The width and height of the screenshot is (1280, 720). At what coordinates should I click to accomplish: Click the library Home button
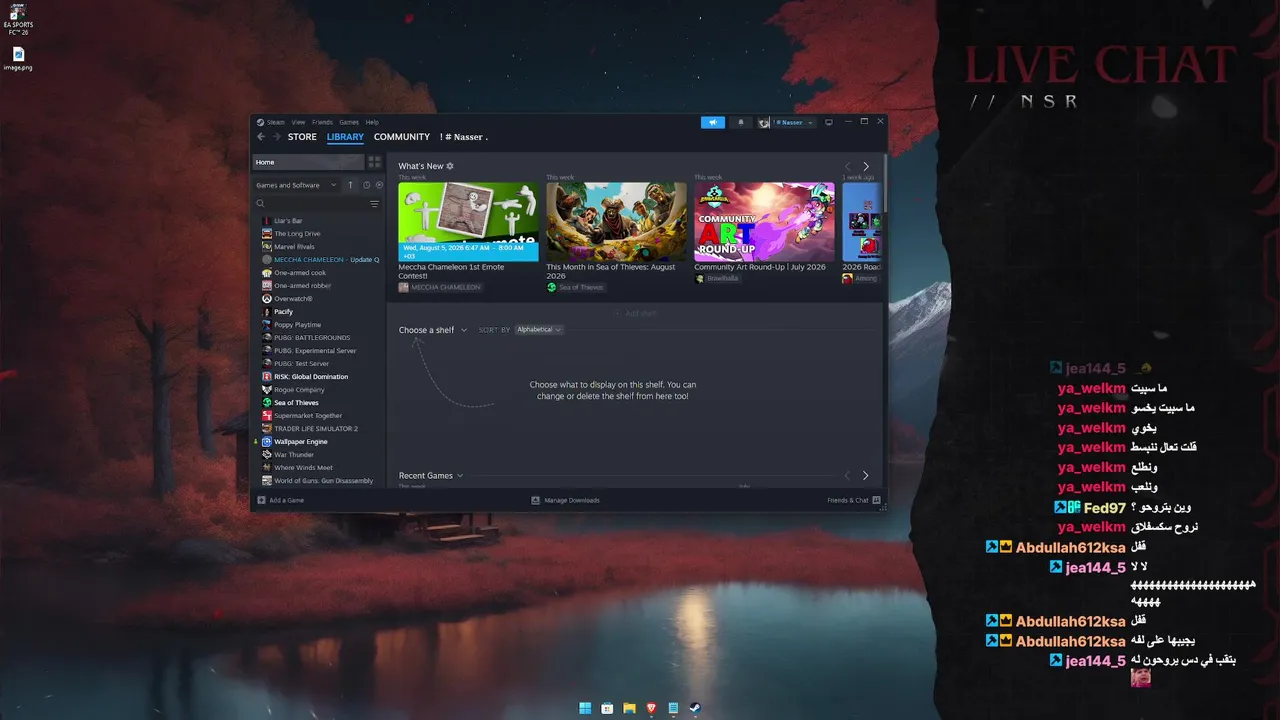click(x=309, y=162)
